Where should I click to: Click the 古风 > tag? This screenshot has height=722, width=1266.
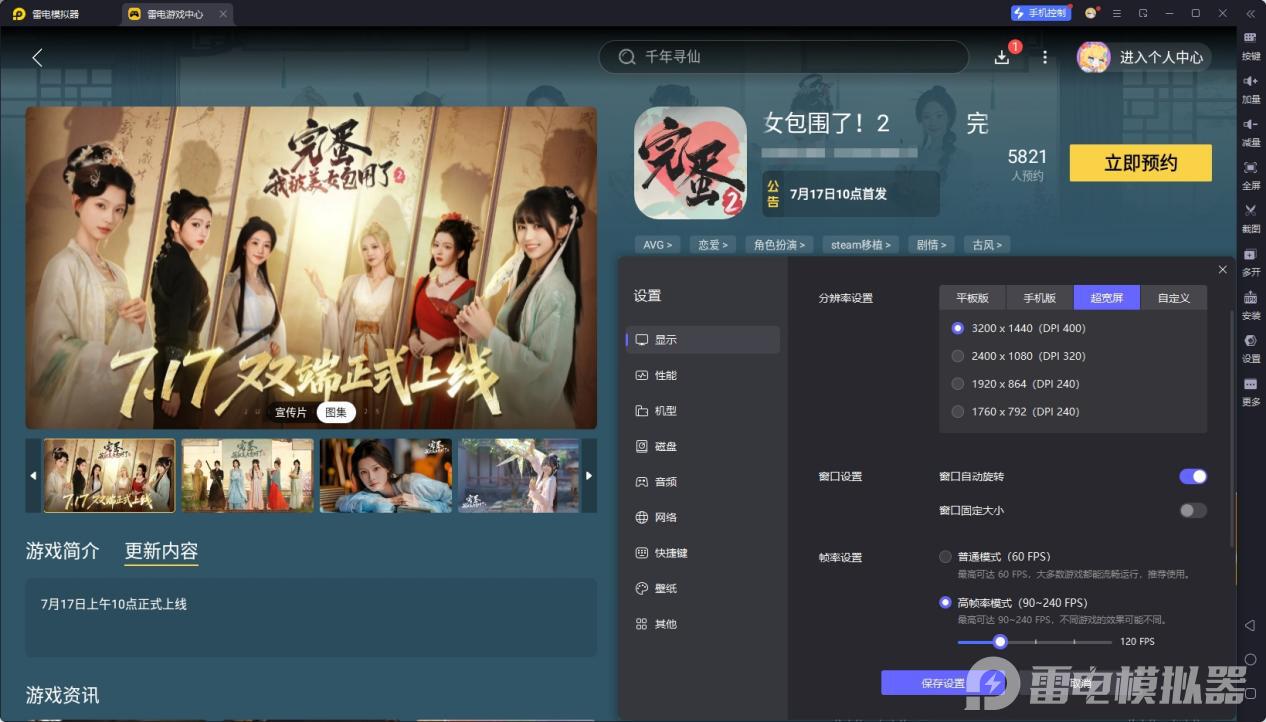tap(987, 244)
